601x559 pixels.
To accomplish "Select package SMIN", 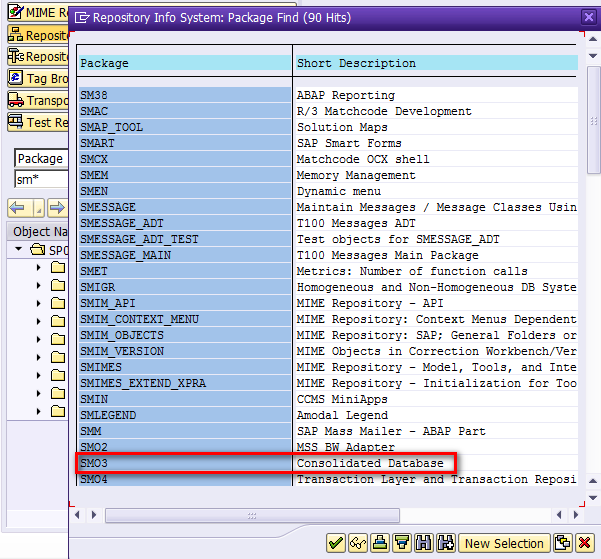I will point(185,399).
